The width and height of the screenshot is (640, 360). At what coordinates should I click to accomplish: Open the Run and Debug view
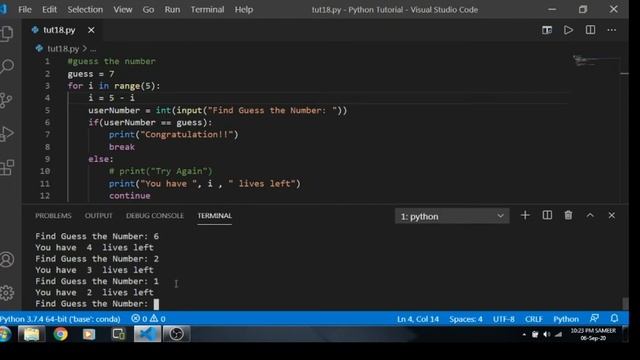(7, 133)
